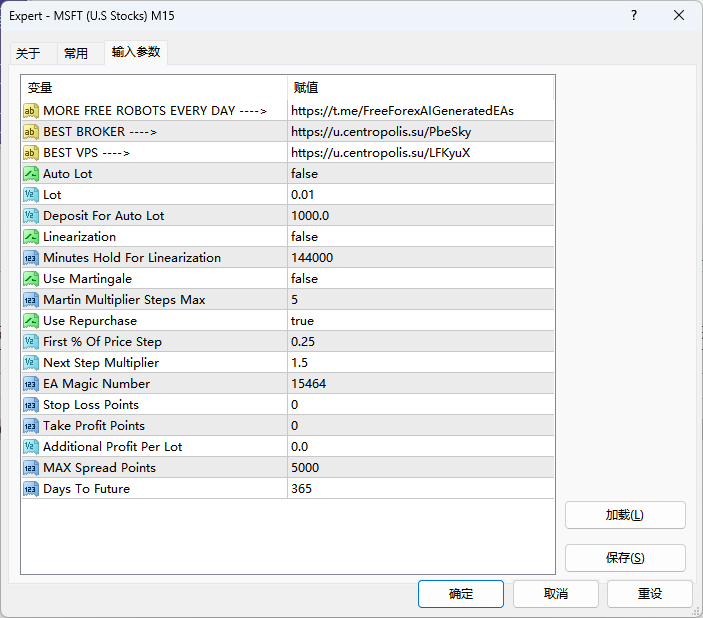The height and width of the screenshot is (618, 703).
Task: Switch to the 关于 tab
Action: pos(28,54)
